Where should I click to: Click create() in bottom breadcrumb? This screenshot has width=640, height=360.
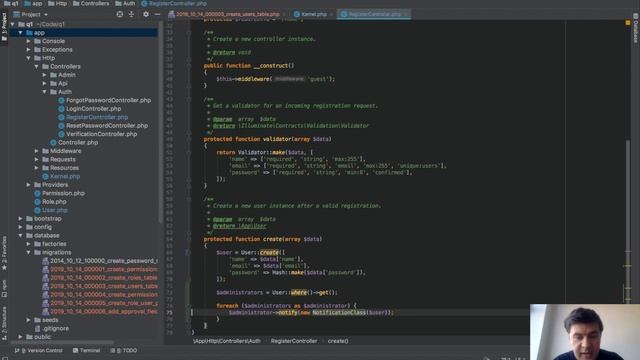(338, 341)
